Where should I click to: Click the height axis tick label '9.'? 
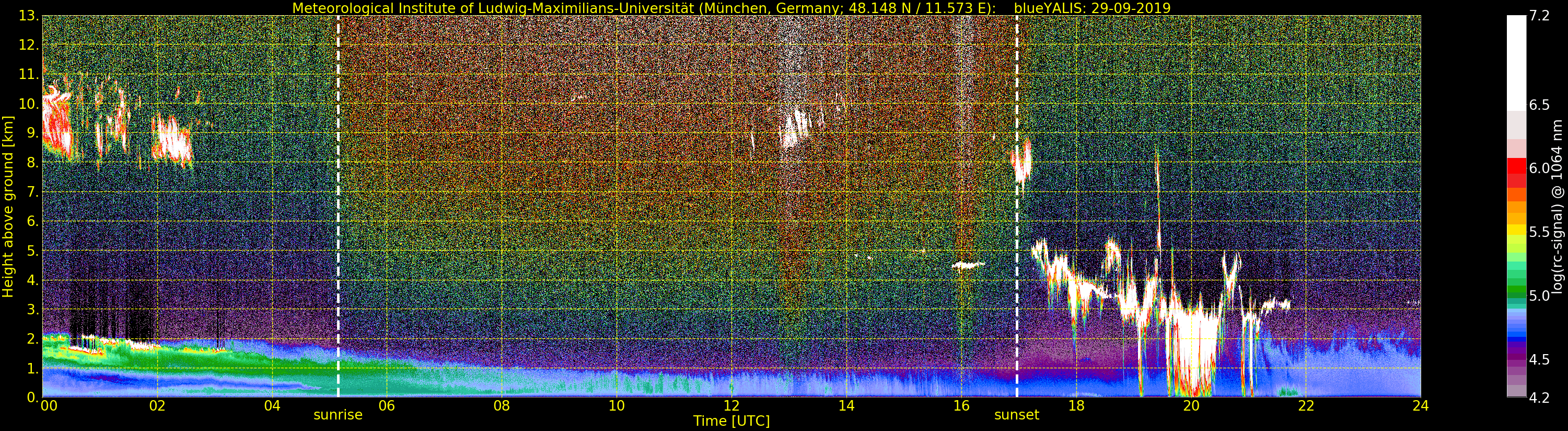(x=32, y=133)
